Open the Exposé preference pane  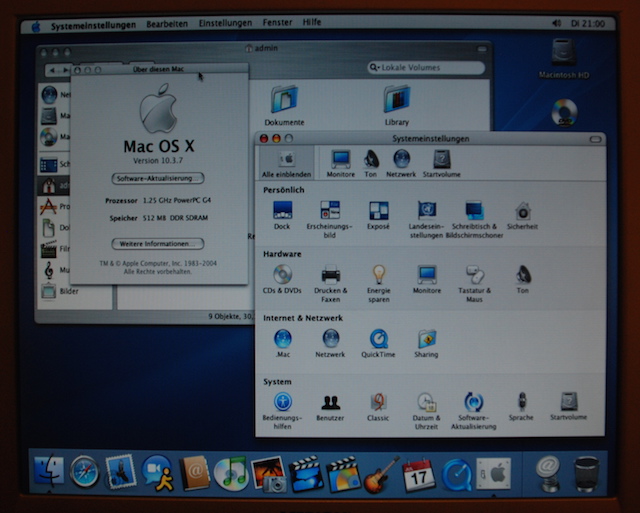[378, 215]
